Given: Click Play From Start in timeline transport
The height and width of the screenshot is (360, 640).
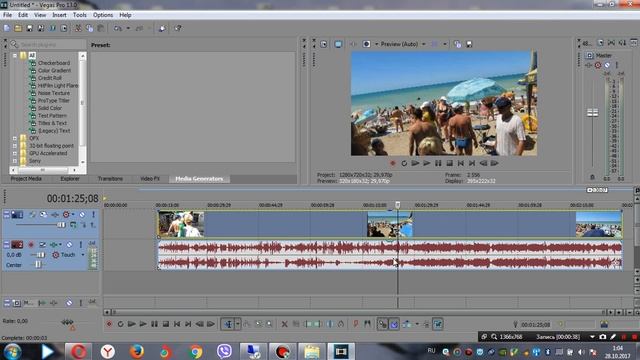Looking at the screenshot, I should (x=131, y=324).
